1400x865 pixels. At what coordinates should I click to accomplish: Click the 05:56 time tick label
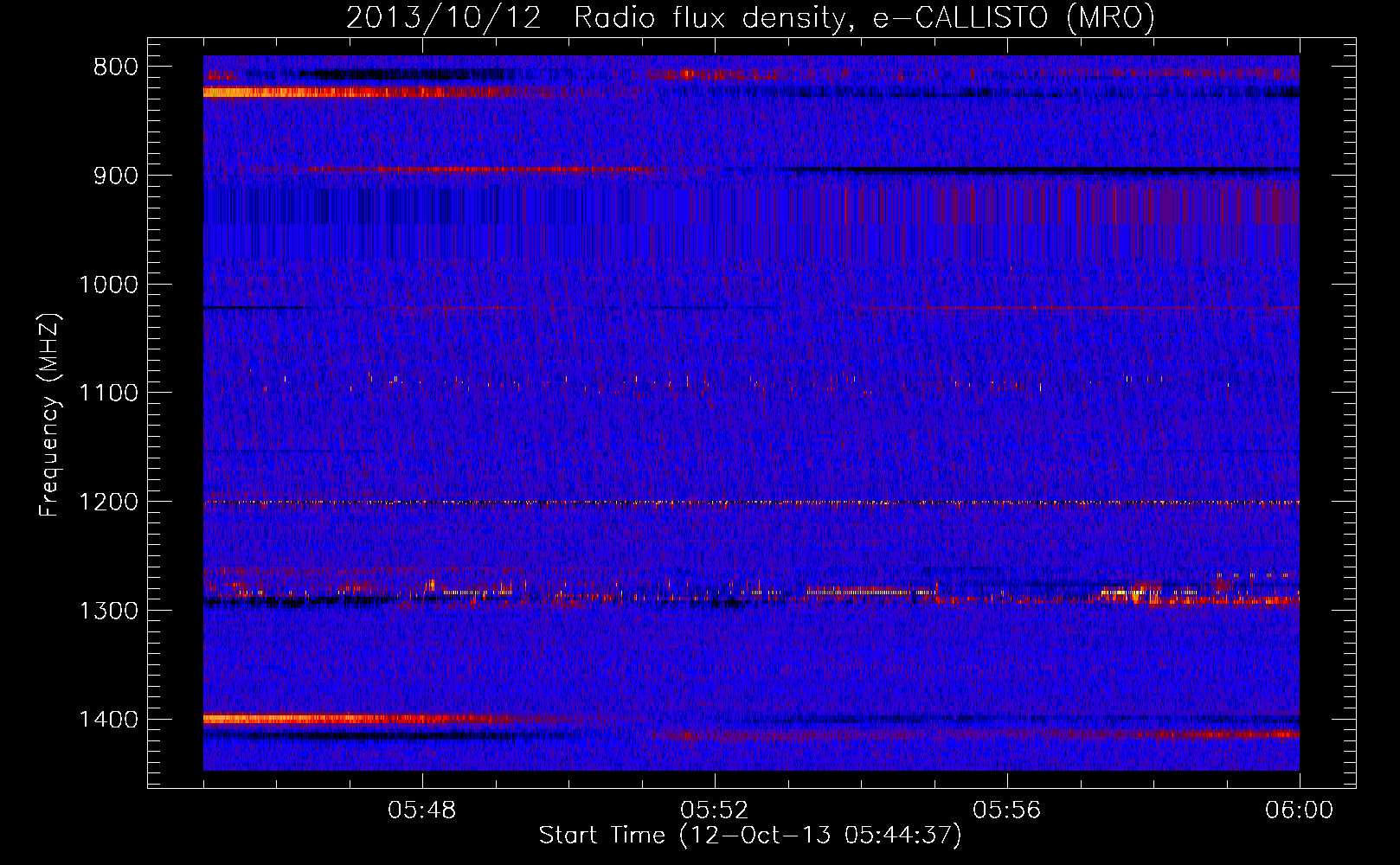(1007, 811)
